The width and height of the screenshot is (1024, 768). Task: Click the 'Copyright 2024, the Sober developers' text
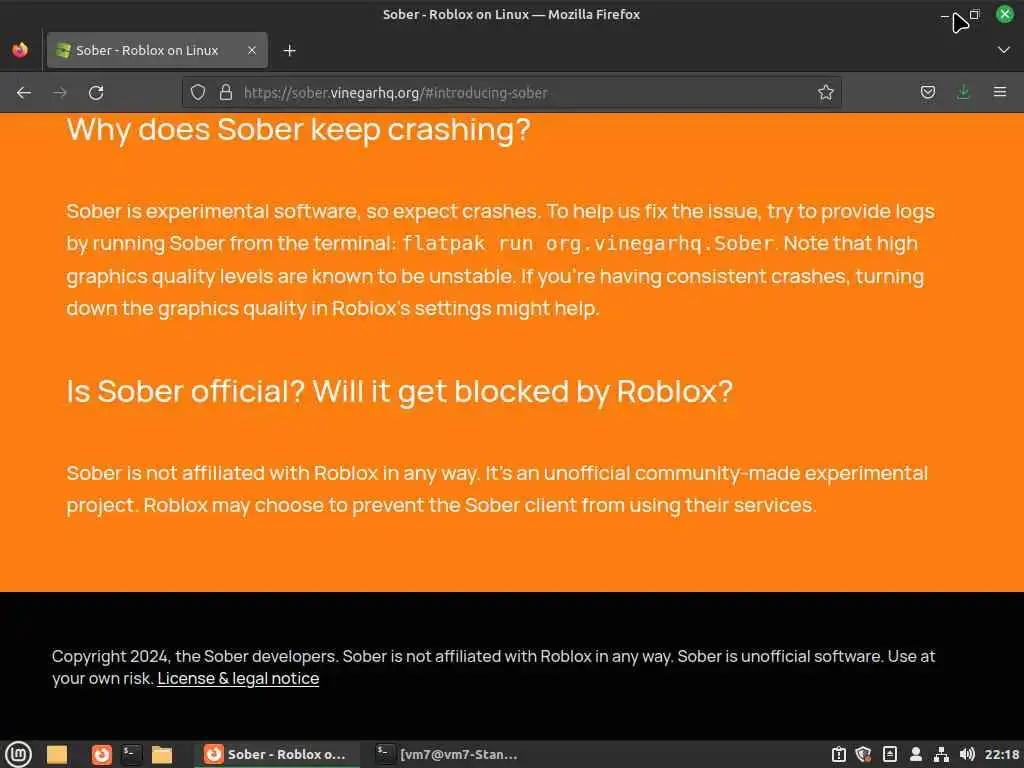coord(194,656)
